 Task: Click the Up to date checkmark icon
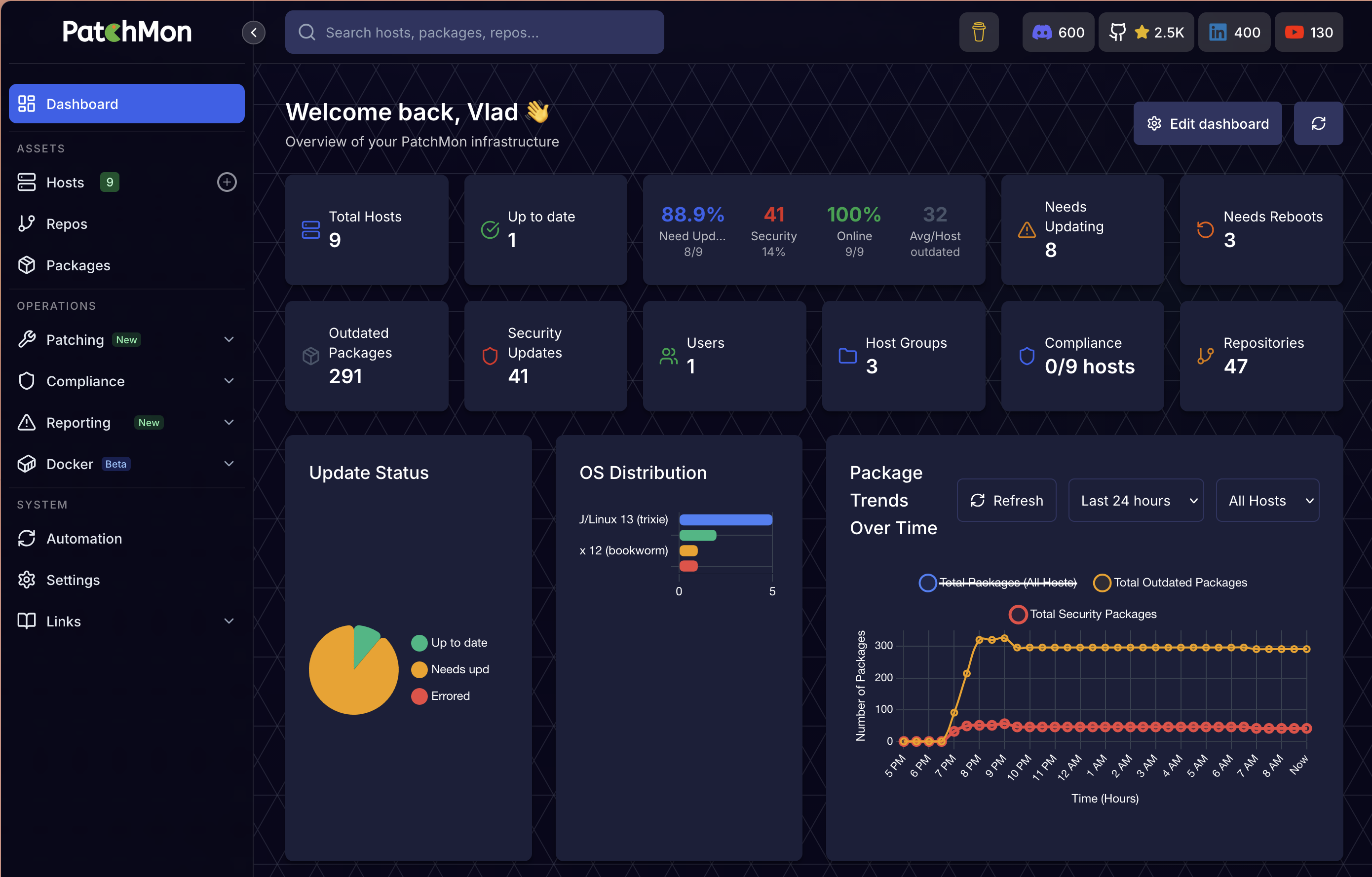tap(490, 229)
